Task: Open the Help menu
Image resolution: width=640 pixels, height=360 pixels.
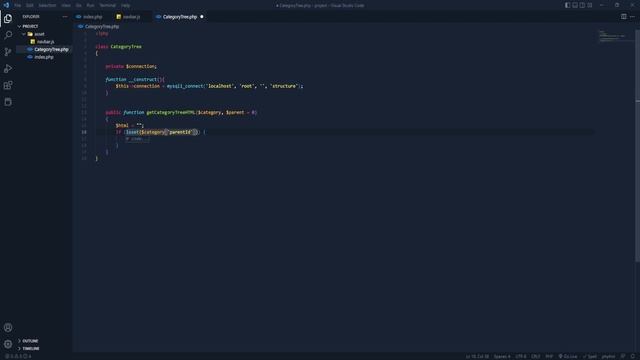Action: [126, 5]
